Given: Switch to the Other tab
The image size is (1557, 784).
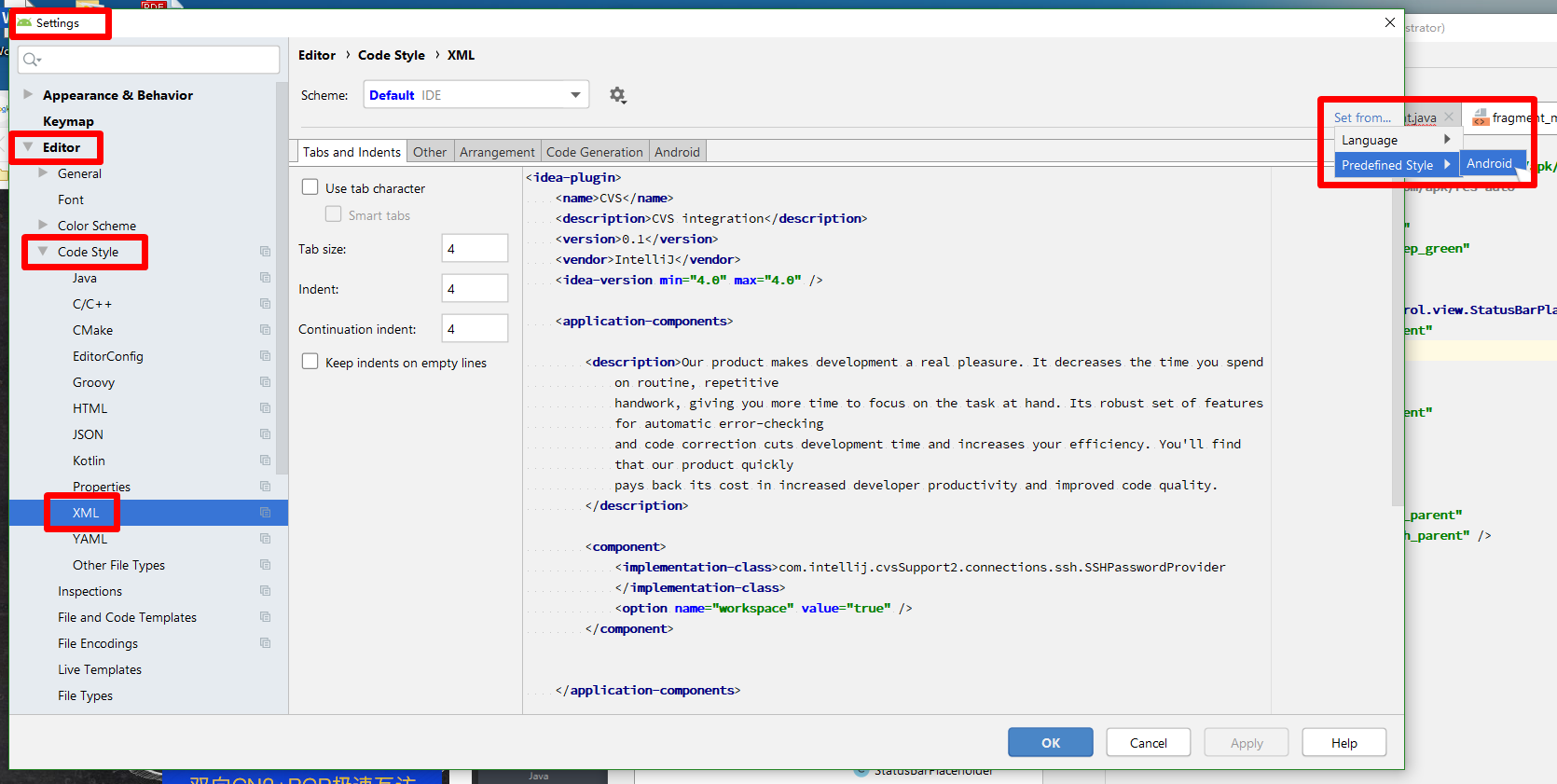Looking at the screenshot, I should click(x=430, y=152).
